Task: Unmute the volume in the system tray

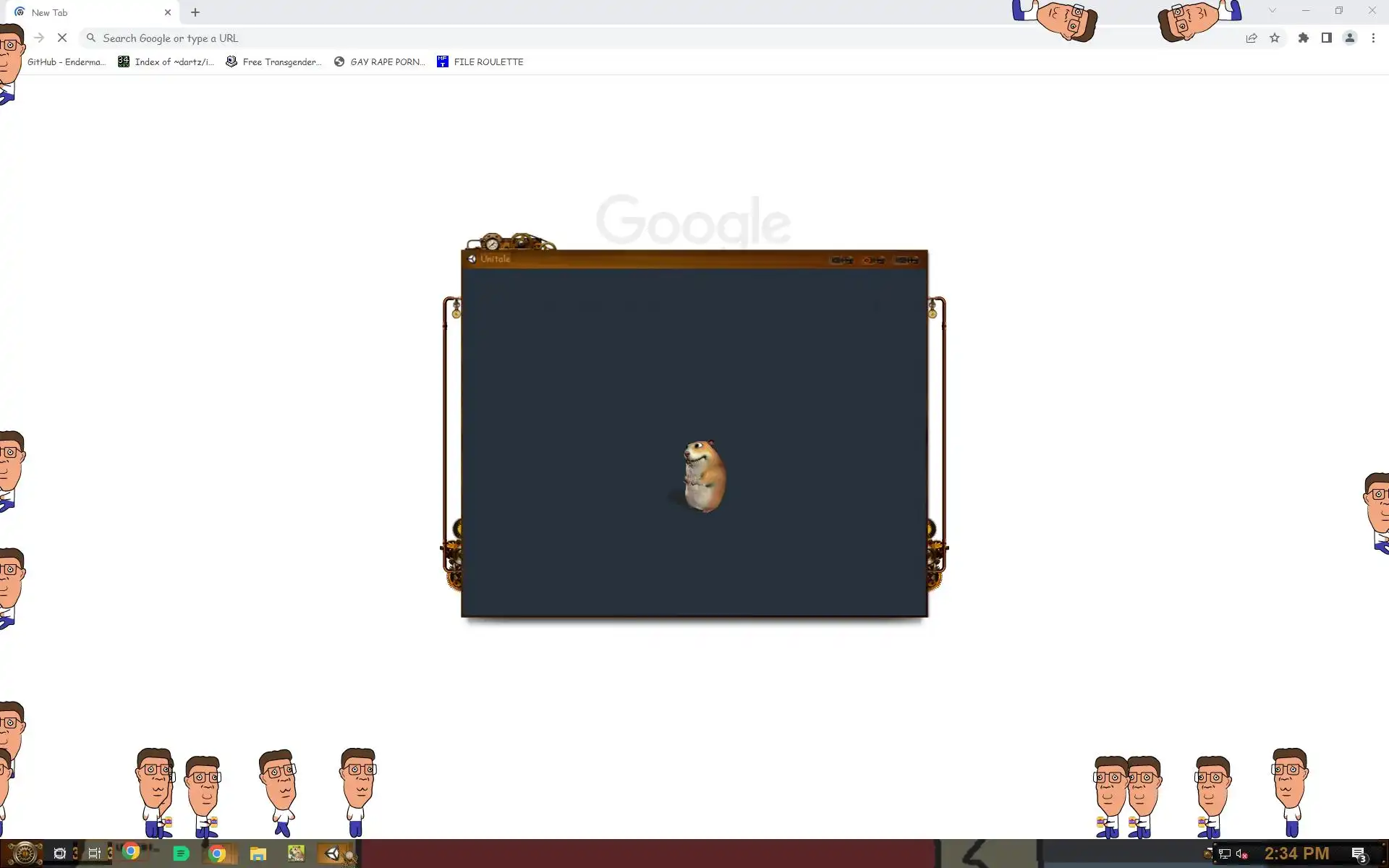Action: (x=1242, y=854)
